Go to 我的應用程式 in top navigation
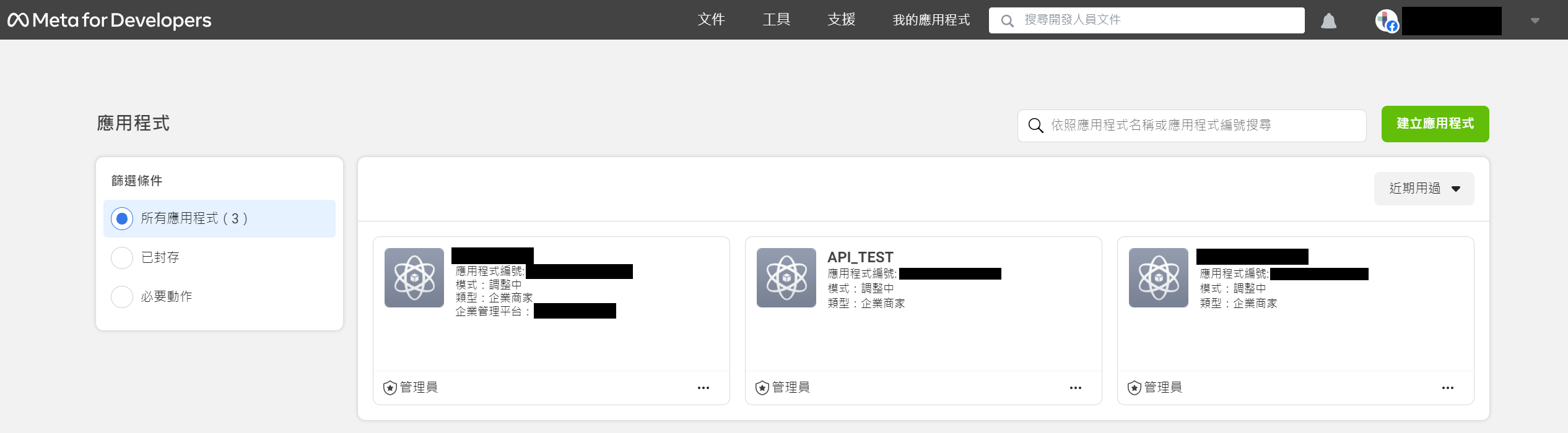The width and height of the screenshot is (1568, 433). pyautogui.click(x=931, y=20)
